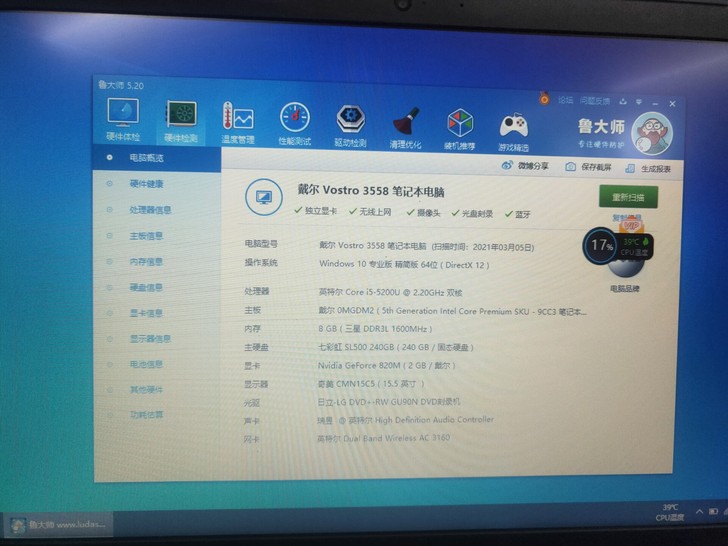Image resolution: width=728 pixels, height=546 pixels.
Task: Click the 电脑品牌 brand logo sphere
Action: [x=625, y=267]
